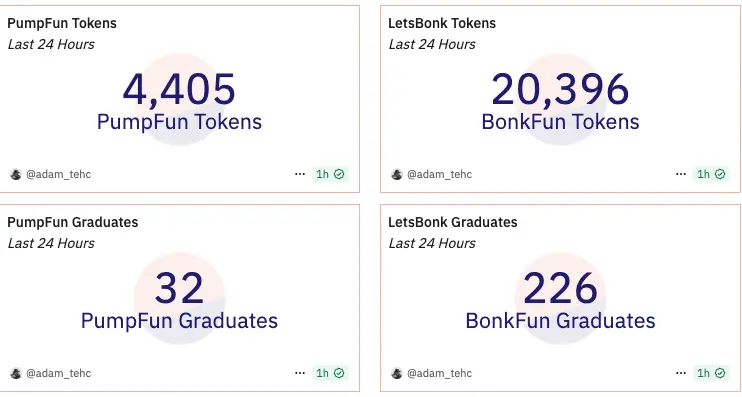742x397 pixels.
Task: Open the PumpFun Tokens card title
Action: 62,23
